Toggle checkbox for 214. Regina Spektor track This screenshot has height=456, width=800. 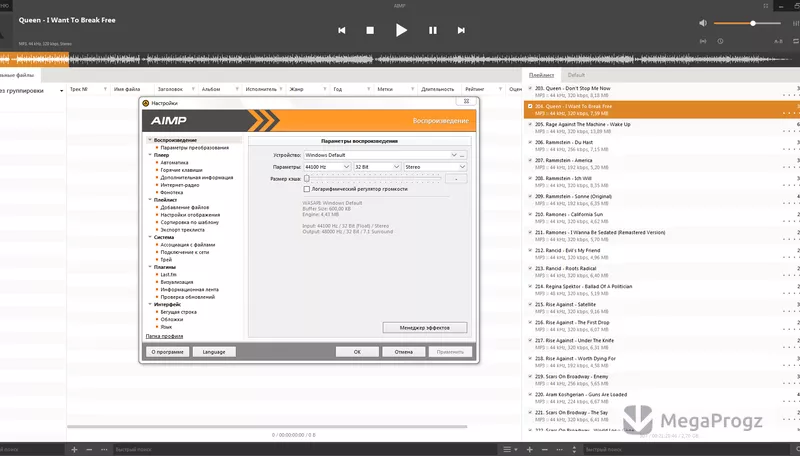click(x=530, y=286)
